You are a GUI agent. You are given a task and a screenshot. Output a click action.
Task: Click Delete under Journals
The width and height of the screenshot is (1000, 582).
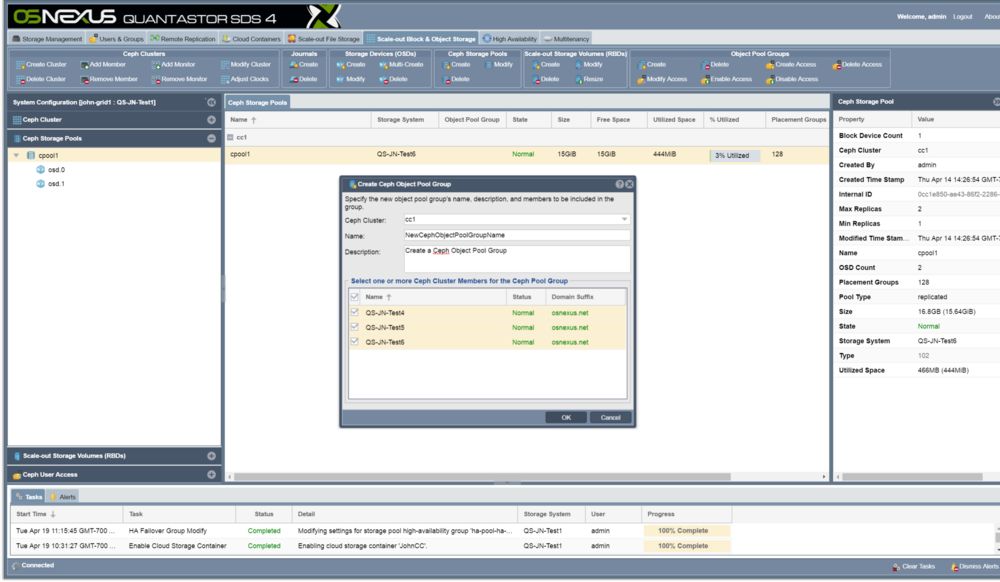[304, 80]
